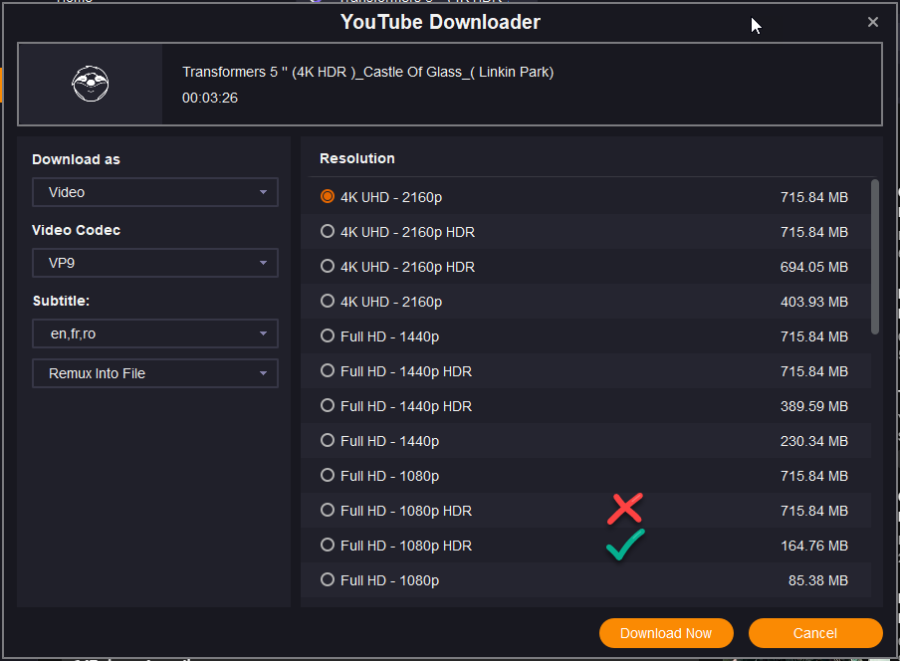900x661 pixels.
Task: Click the video duration 00:03:26
Action: point(210,98)
